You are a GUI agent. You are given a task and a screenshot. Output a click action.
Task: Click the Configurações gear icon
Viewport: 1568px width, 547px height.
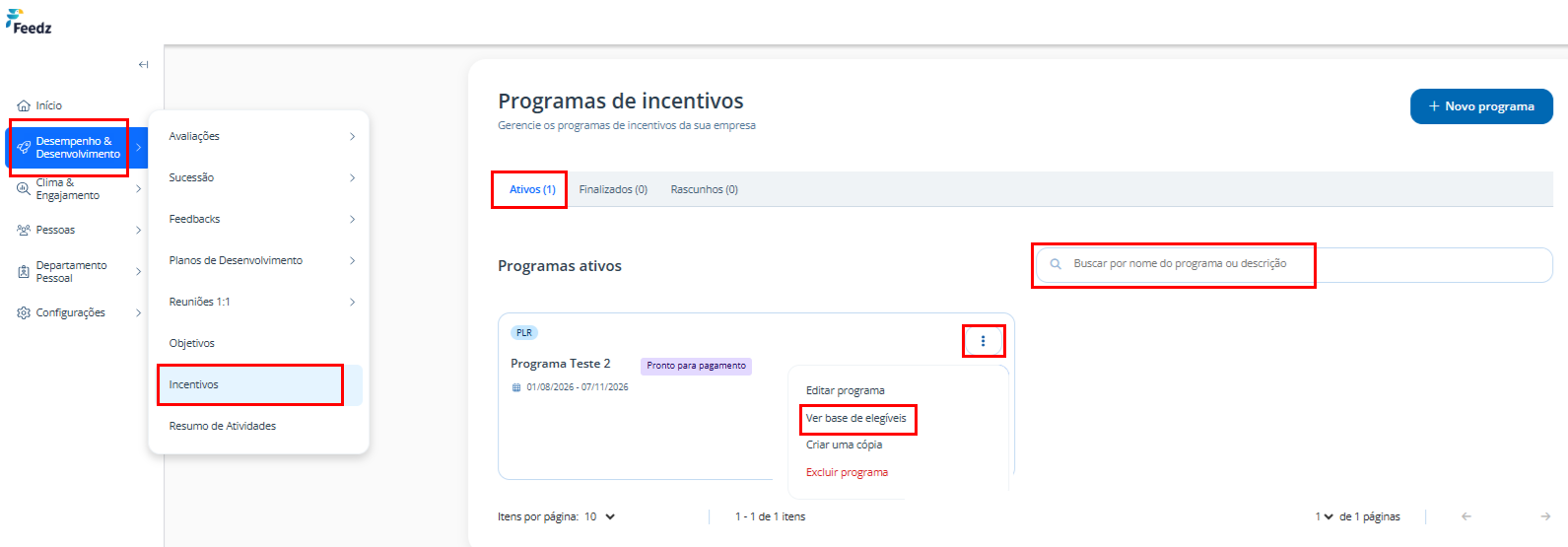click(24, 312)
